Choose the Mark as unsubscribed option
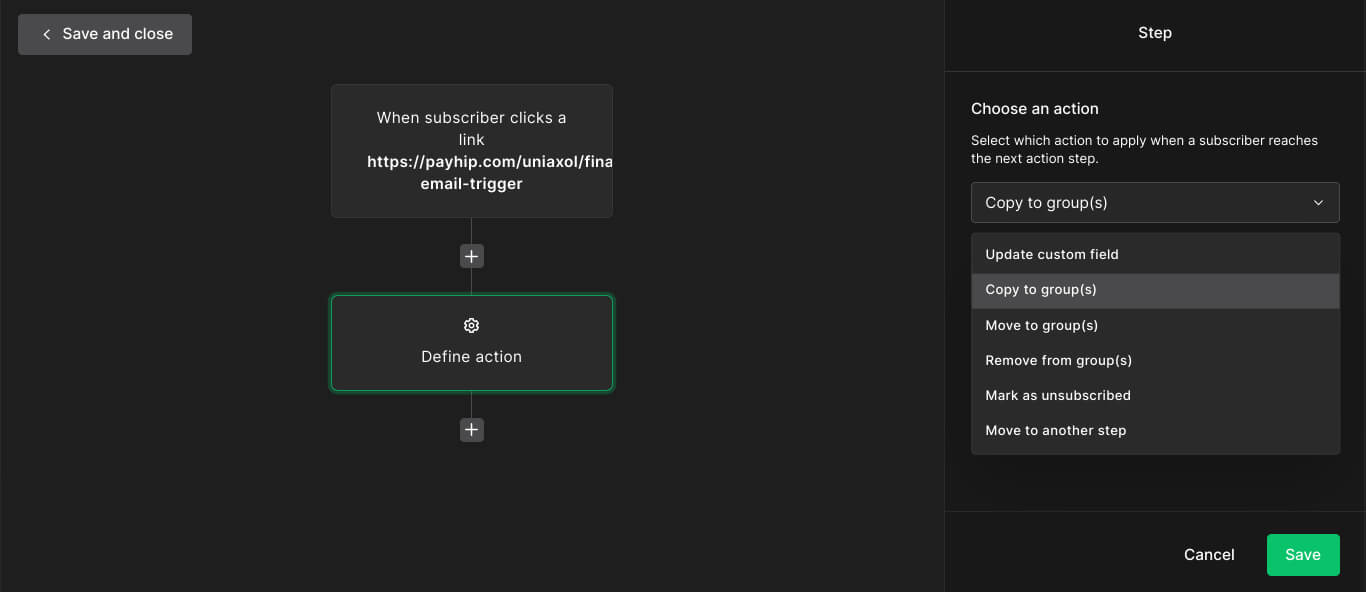 1058,395
